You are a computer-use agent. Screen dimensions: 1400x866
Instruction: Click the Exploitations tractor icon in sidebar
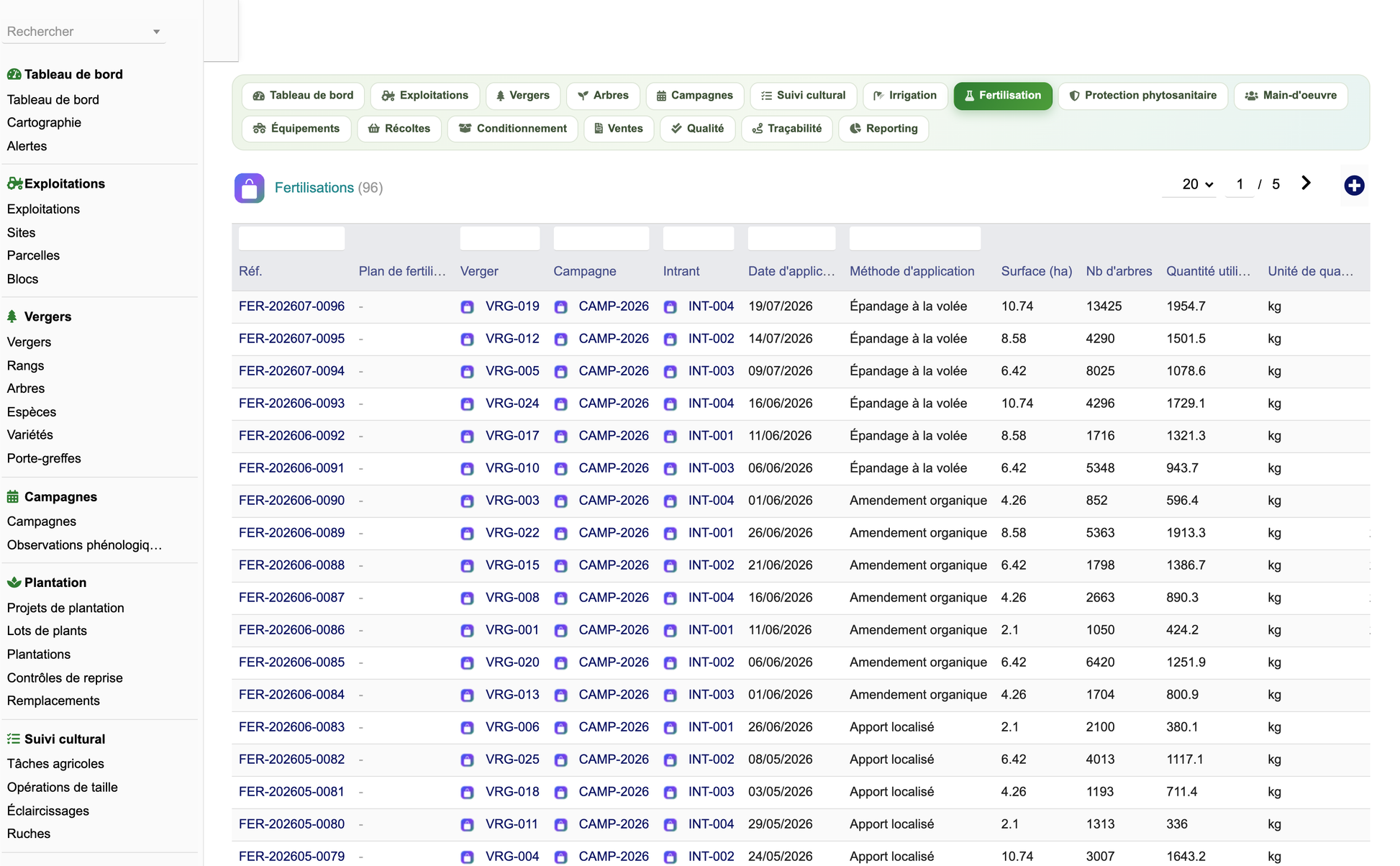(14, 183)
